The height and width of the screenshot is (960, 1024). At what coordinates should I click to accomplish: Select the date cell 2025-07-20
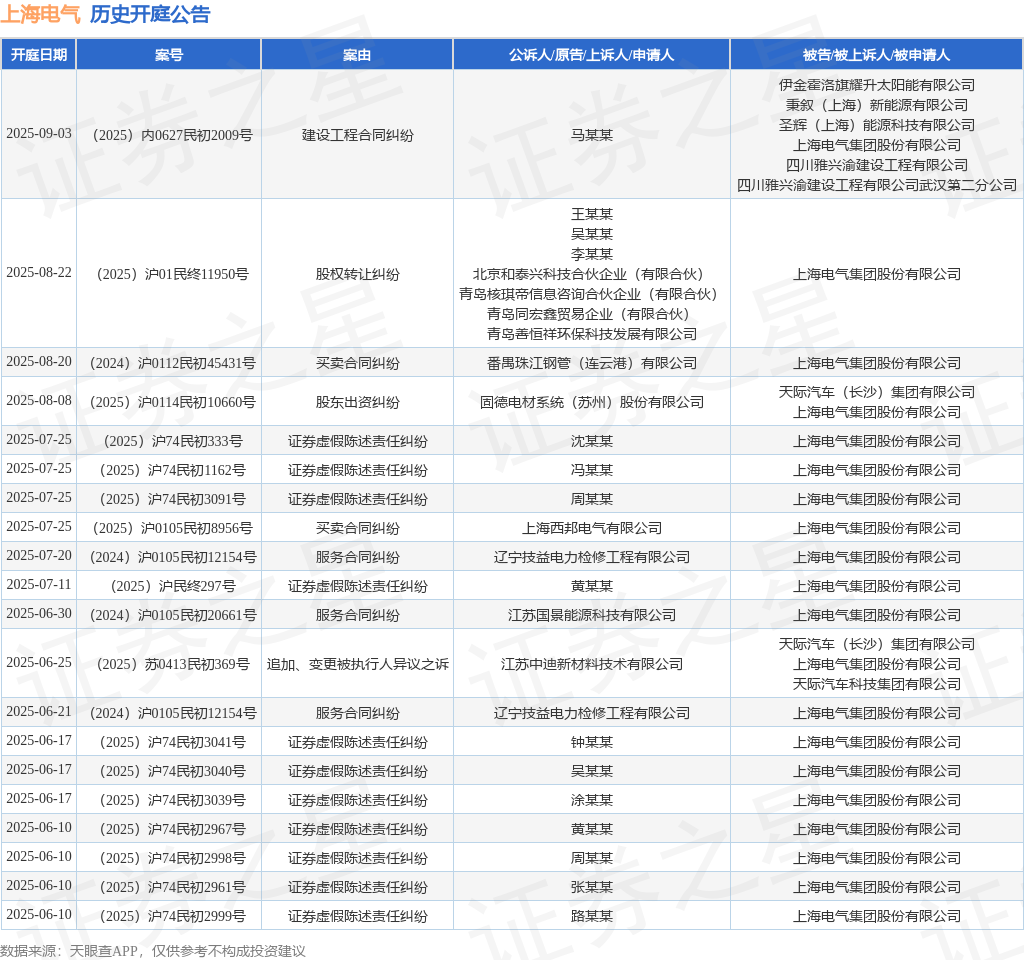click(39, 556)
